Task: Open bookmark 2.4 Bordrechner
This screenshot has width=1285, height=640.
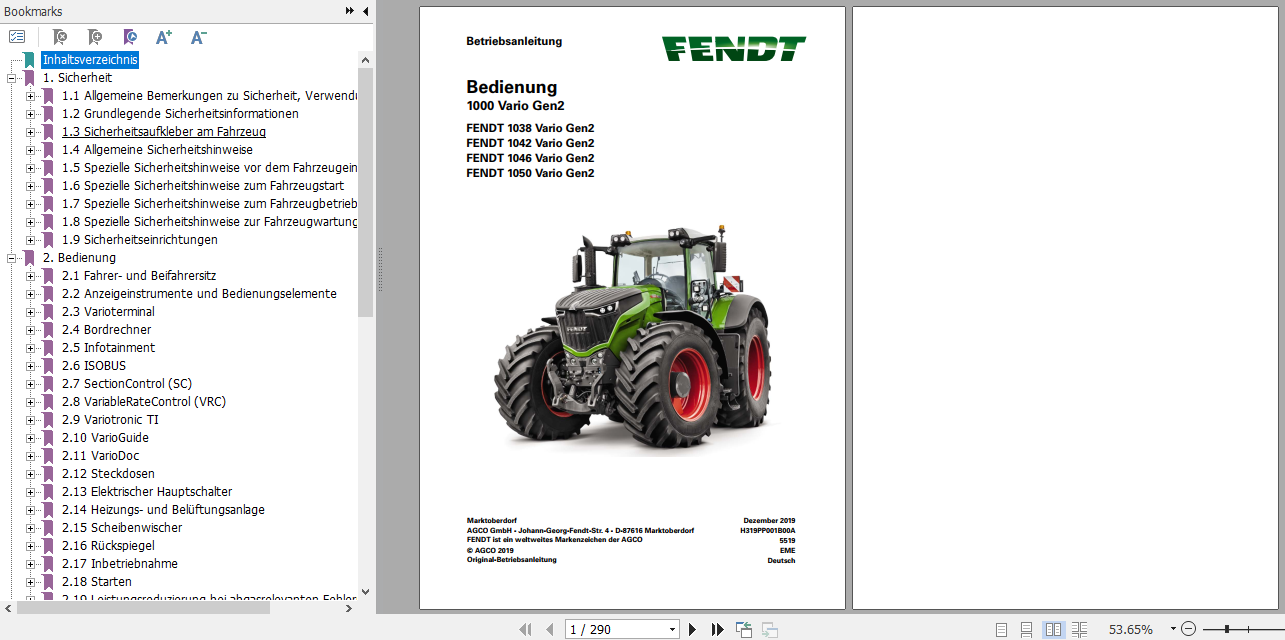Action: (x=106, y=330)
